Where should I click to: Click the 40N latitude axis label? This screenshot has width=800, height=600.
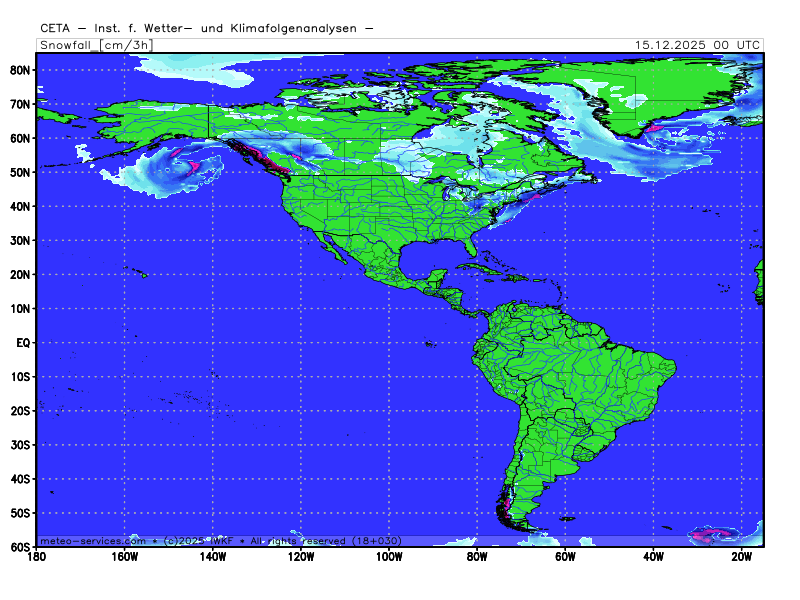(21, 206)
